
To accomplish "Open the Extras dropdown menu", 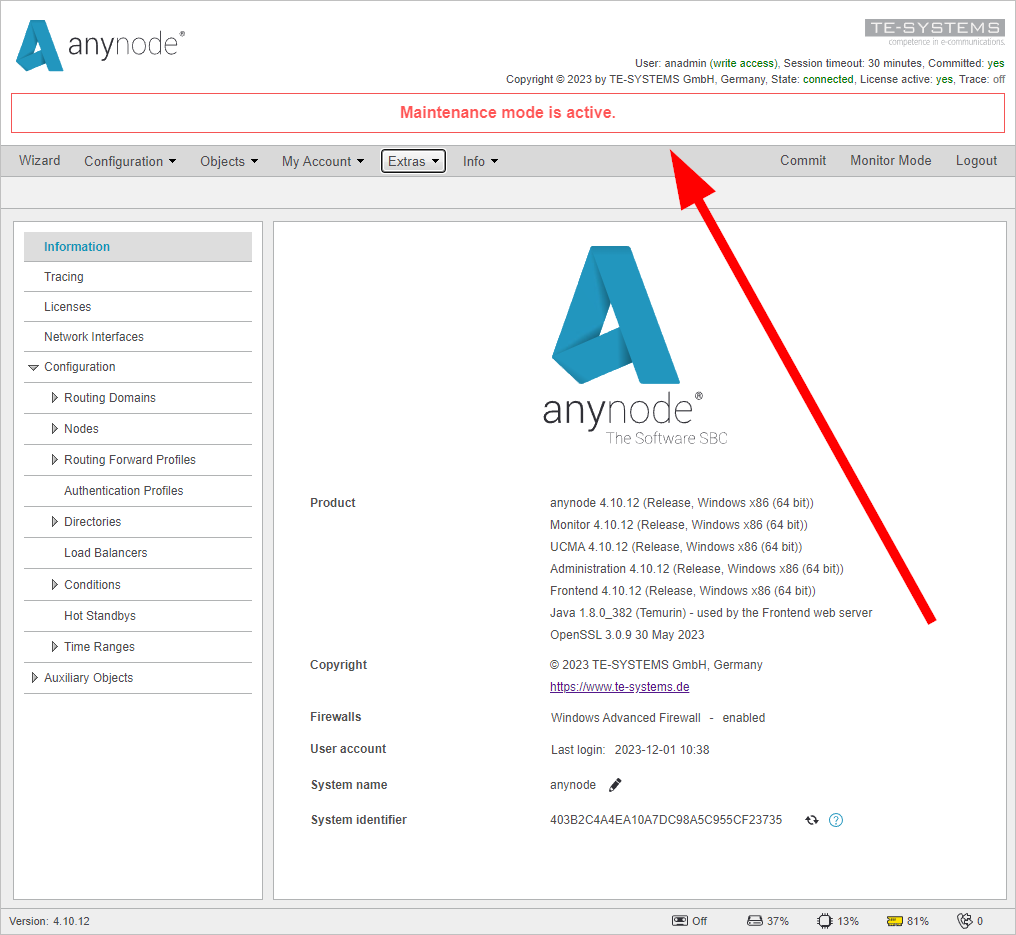I will click(413, 161).
